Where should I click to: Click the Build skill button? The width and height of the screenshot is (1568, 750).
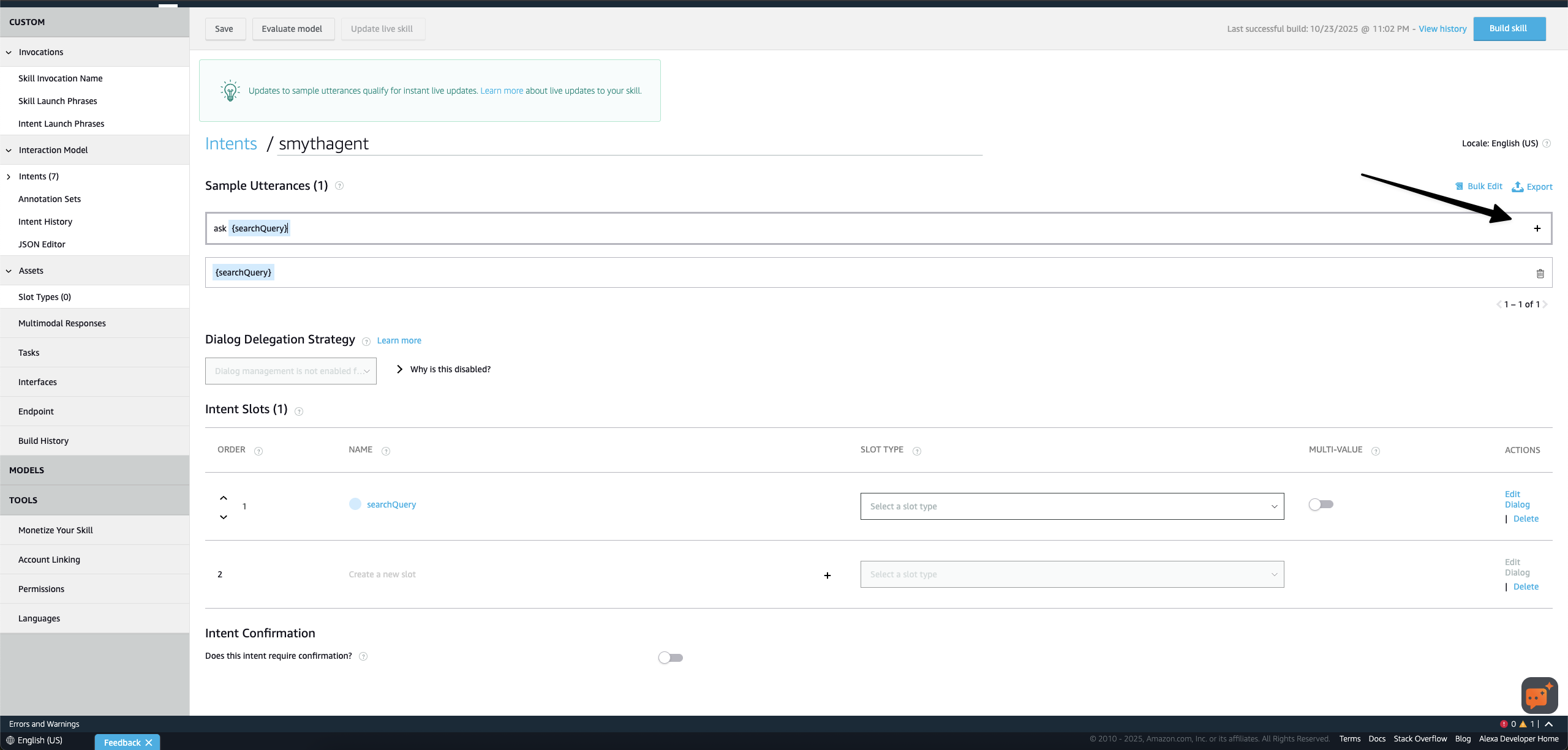(x=1509, y=28)
